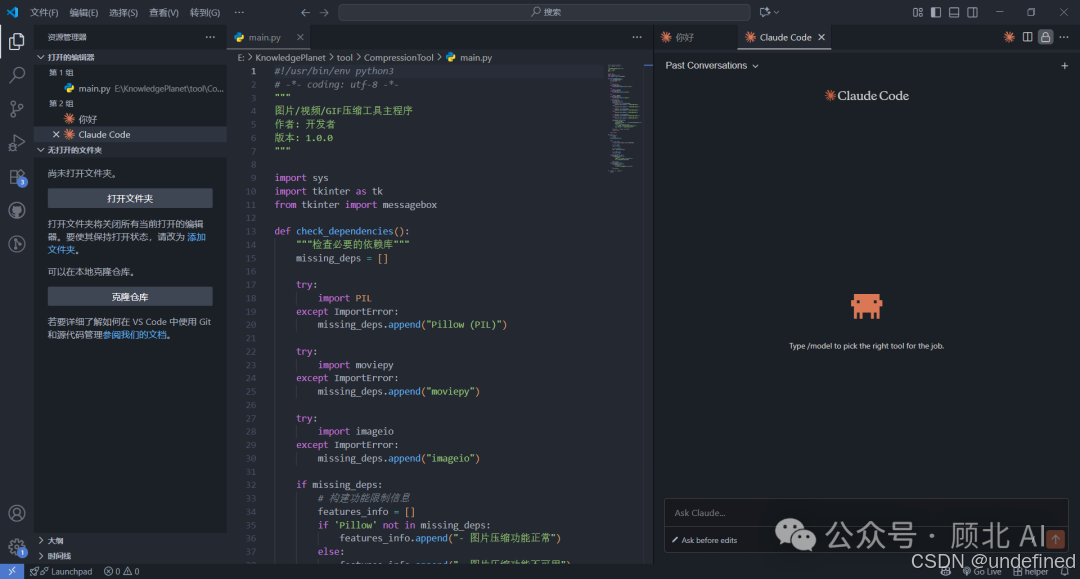Open Explorer panel more actions ellipsis
Viewport: 1080px width, 579px height.
[210, 37]
